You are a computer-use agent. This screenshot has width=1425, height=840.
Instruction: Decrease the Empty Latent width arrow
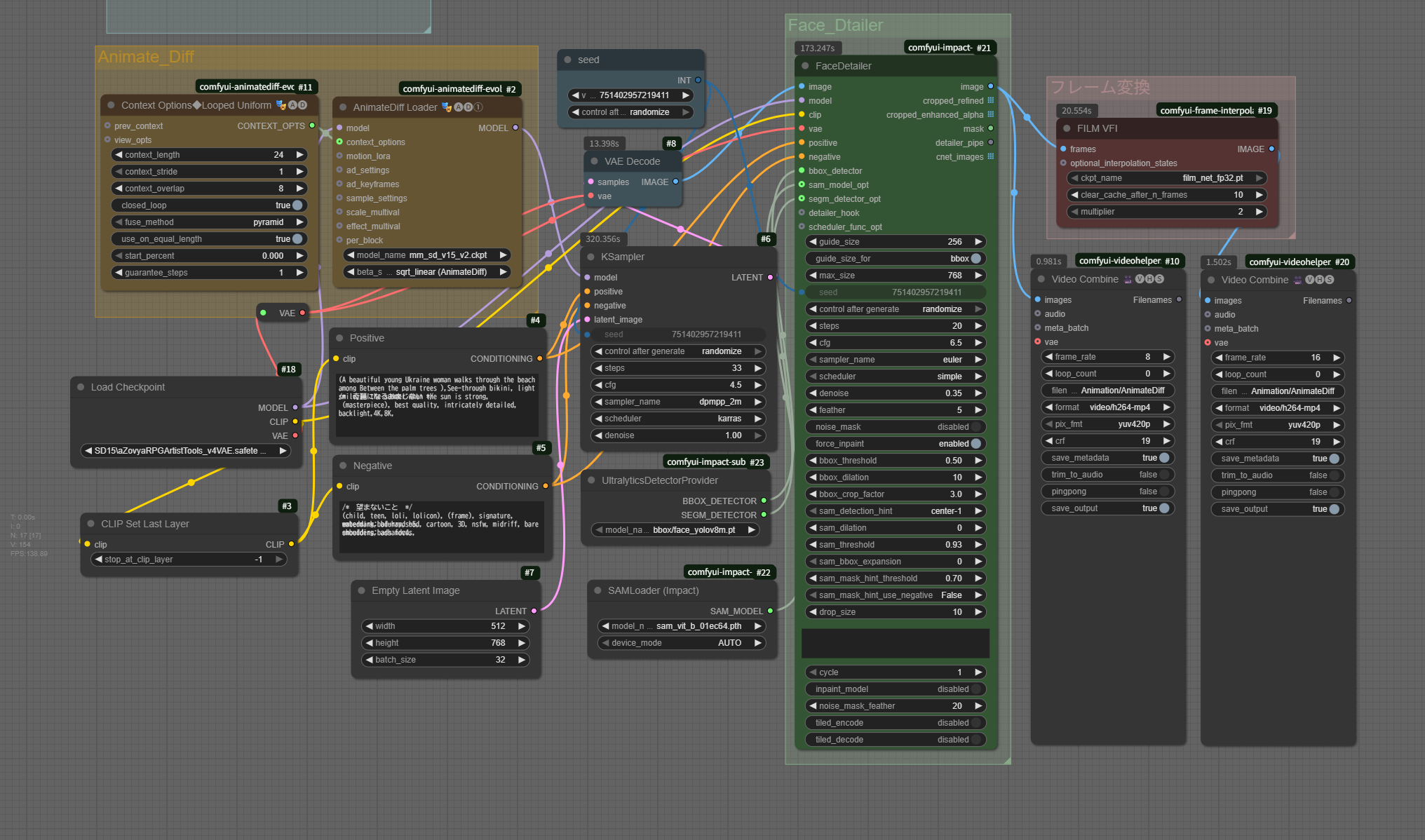point(369,626)
